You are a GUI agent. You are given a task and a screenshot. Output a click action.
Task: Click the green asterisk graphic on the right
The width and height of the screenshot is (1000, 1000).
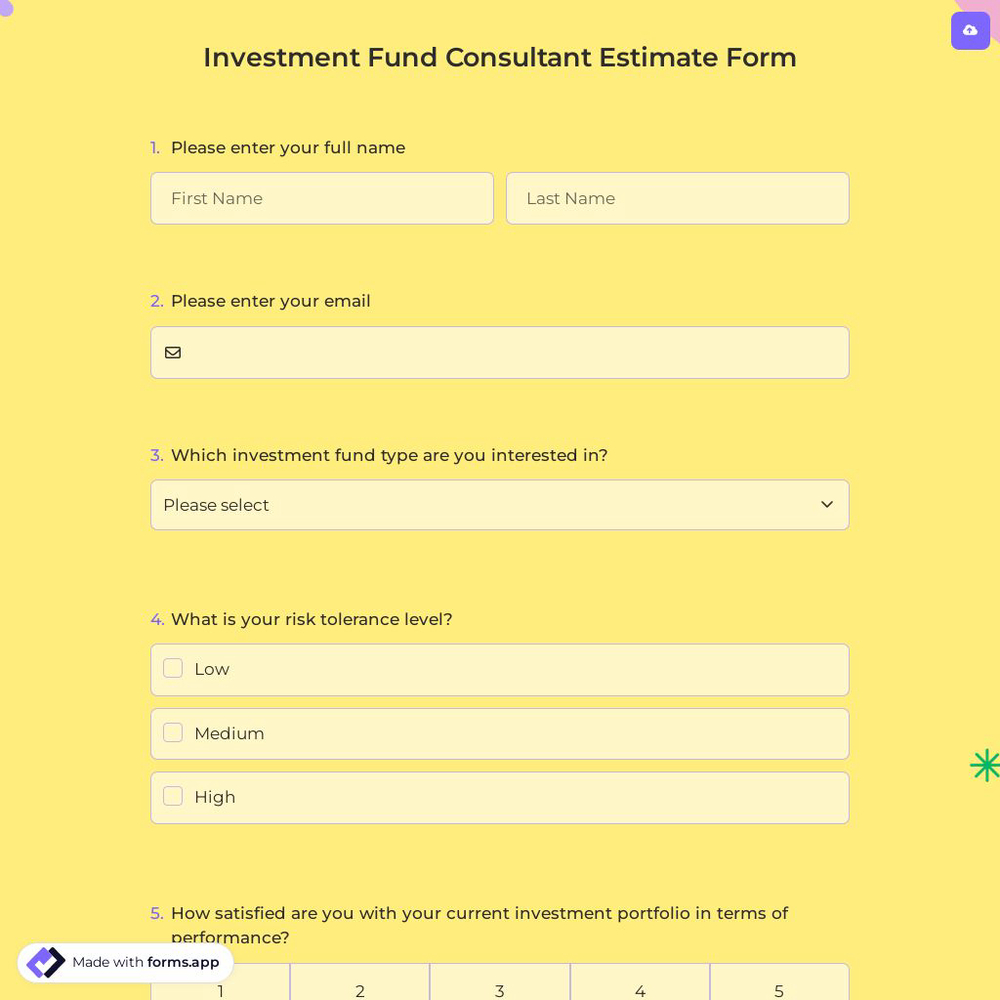pos(985,765)
